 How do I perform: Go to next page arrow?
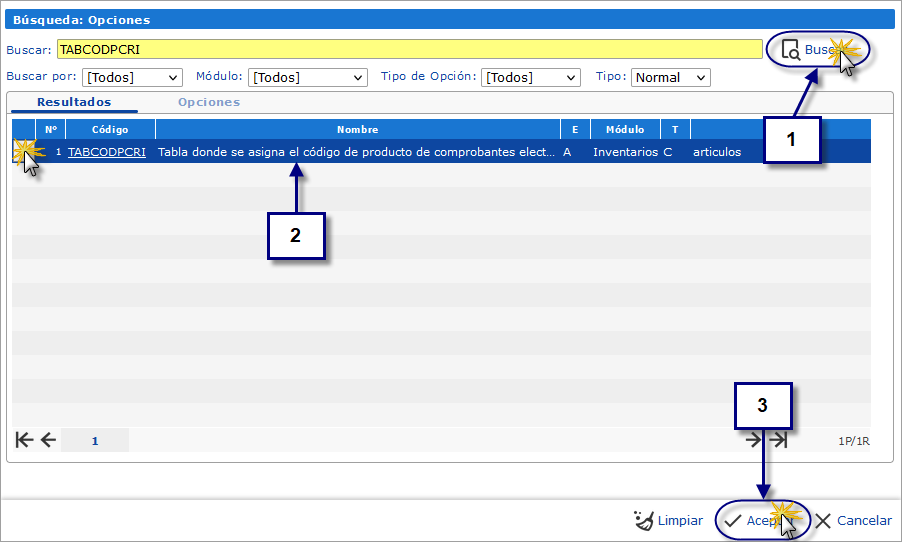point(755,440)
